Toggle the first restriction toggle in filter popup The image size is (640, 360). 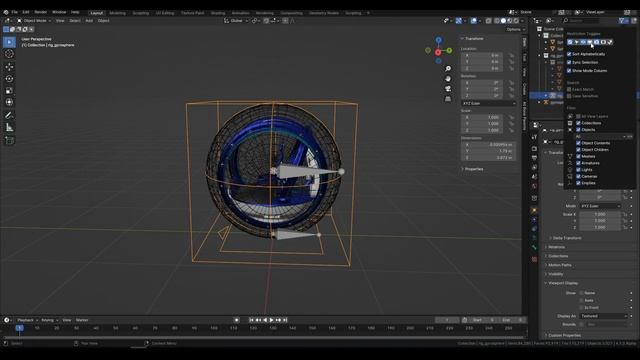click(570, 42)
